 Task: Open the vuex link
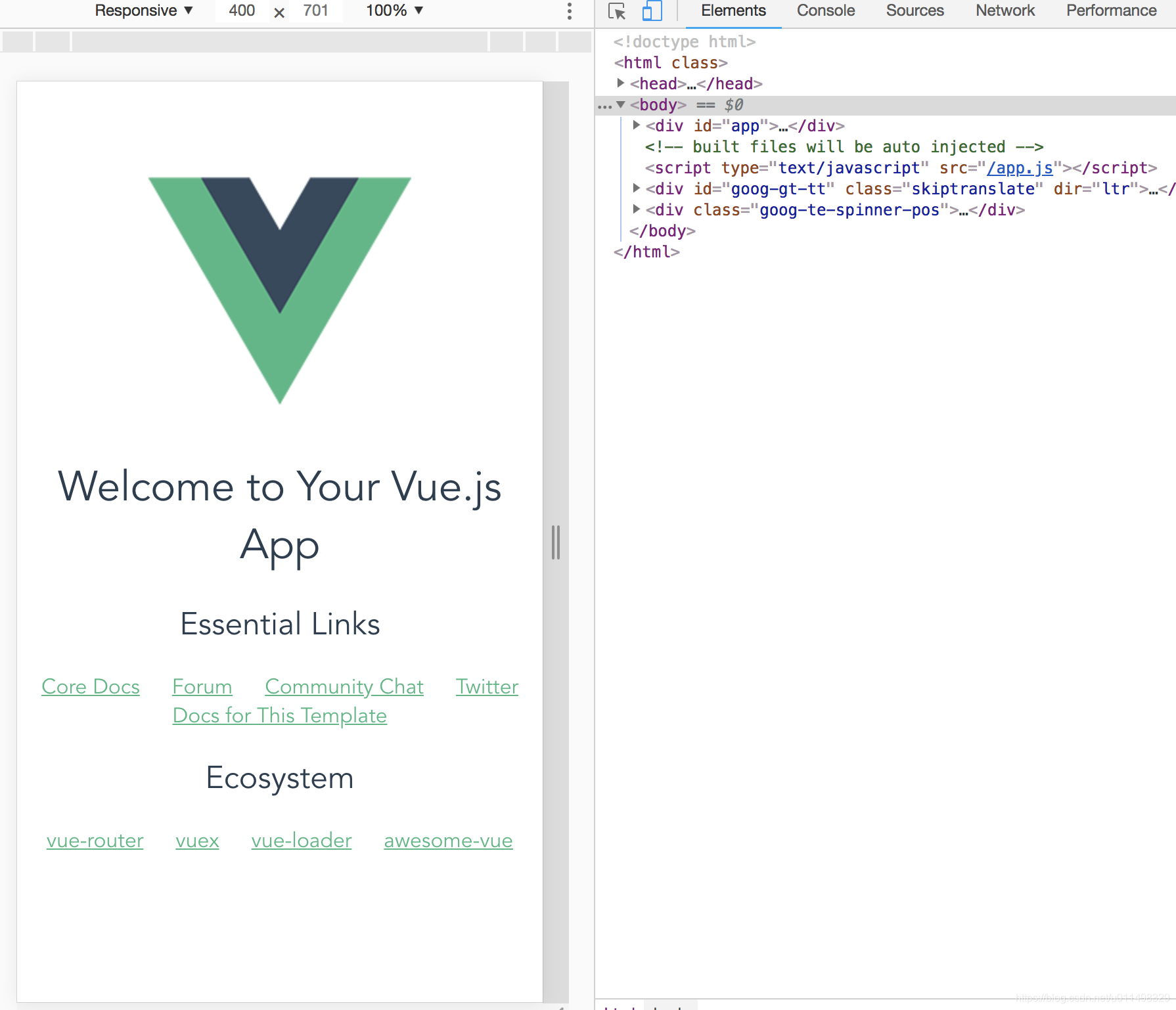[x=197, y=841]
